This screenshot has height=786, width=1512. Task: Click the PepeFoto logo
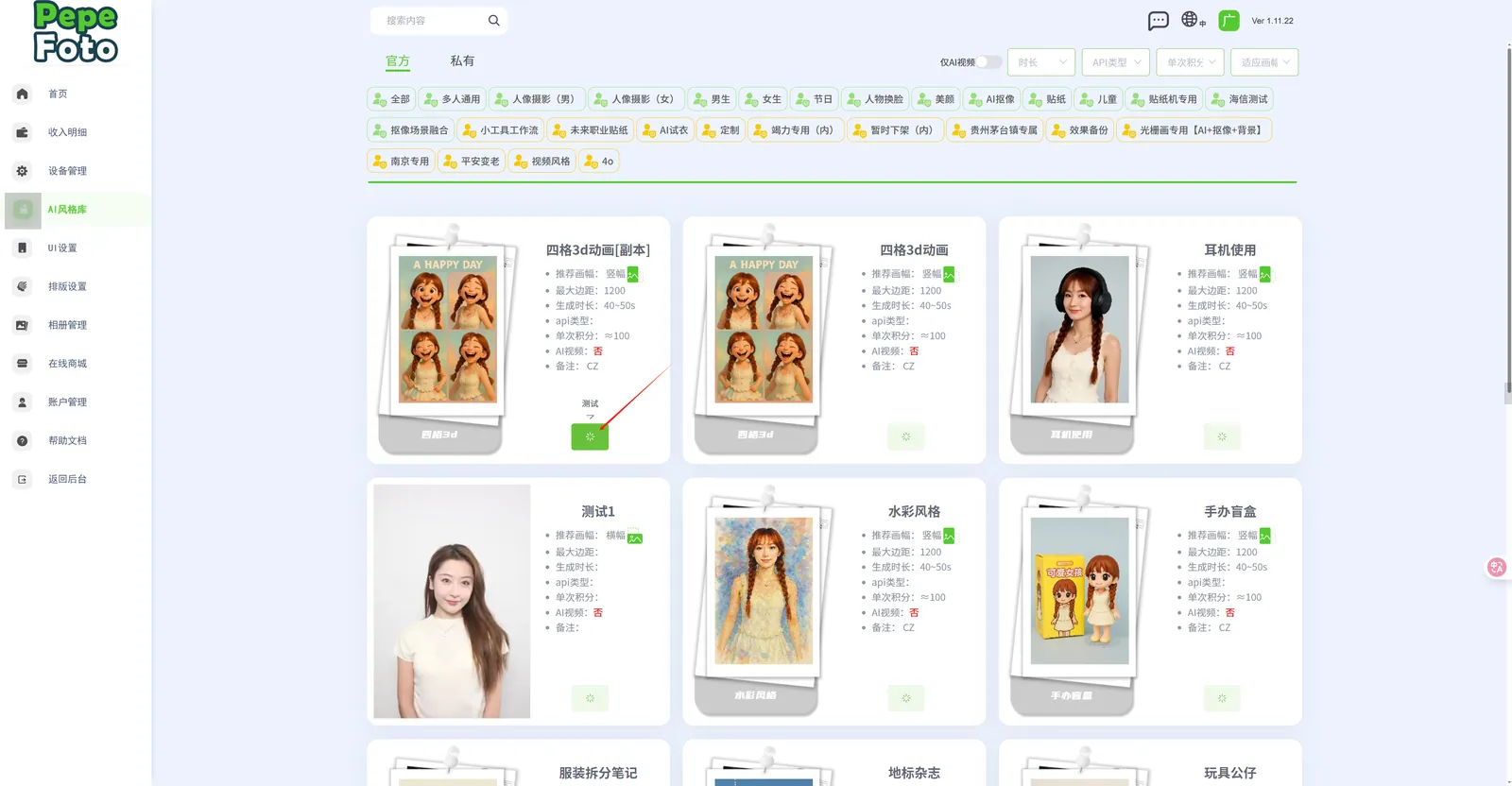(76, 32)
